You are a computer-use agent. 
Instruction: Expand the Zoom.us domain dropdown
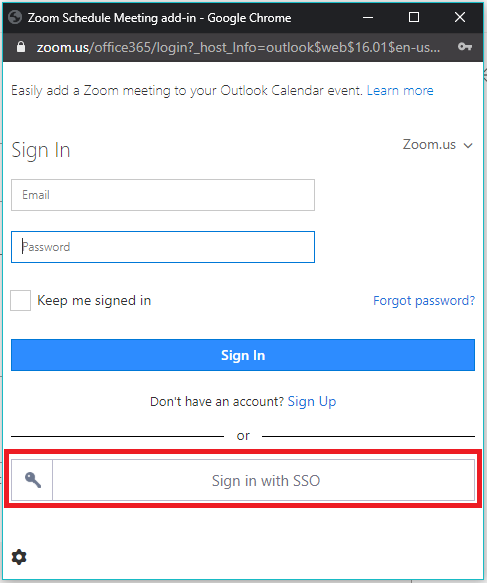pyautogui.click(x=438, y=145)
